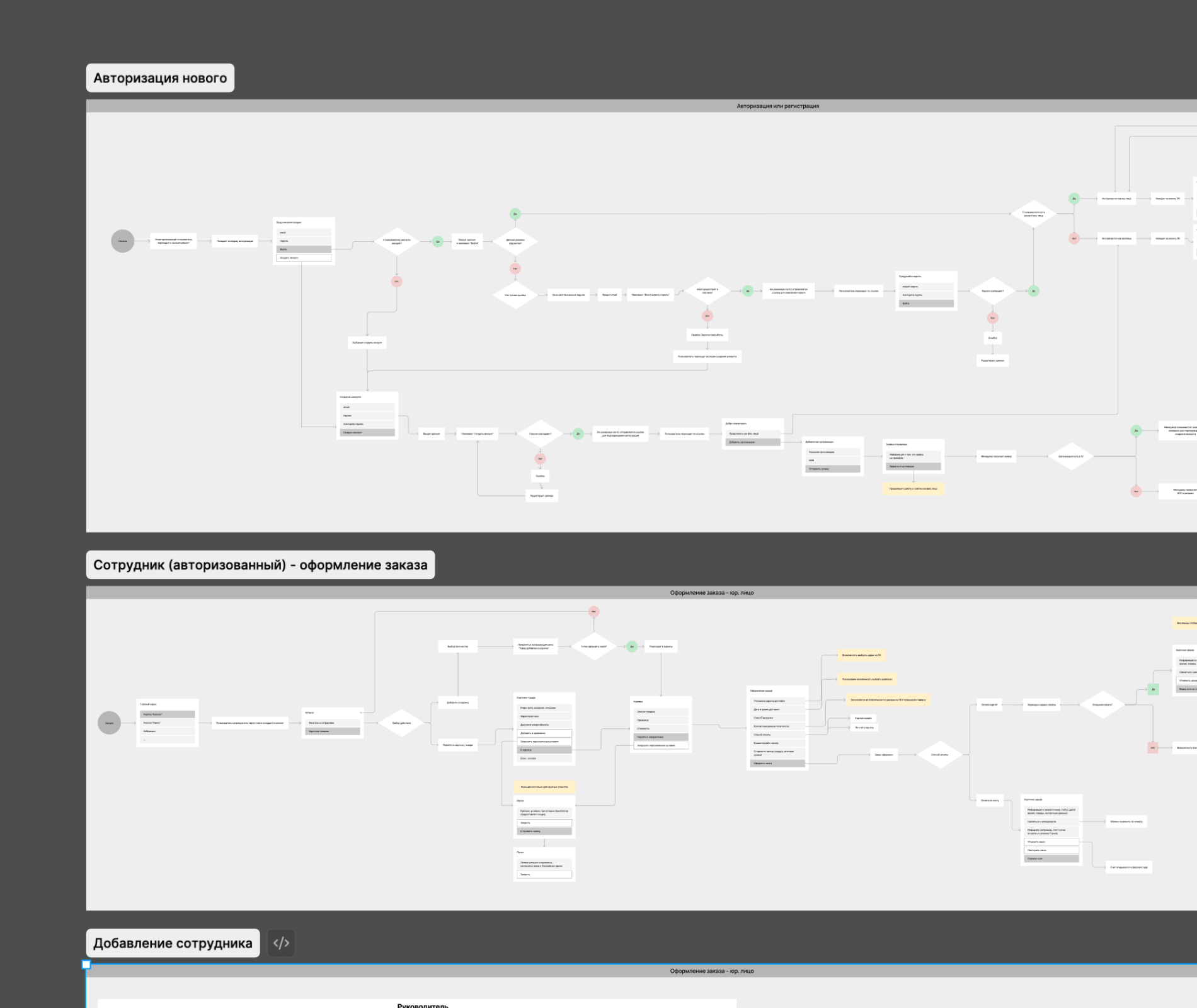Select the 'Добавление сотрудника' section label
This screenshot has width=1197, height=1008.
point(173,943)
